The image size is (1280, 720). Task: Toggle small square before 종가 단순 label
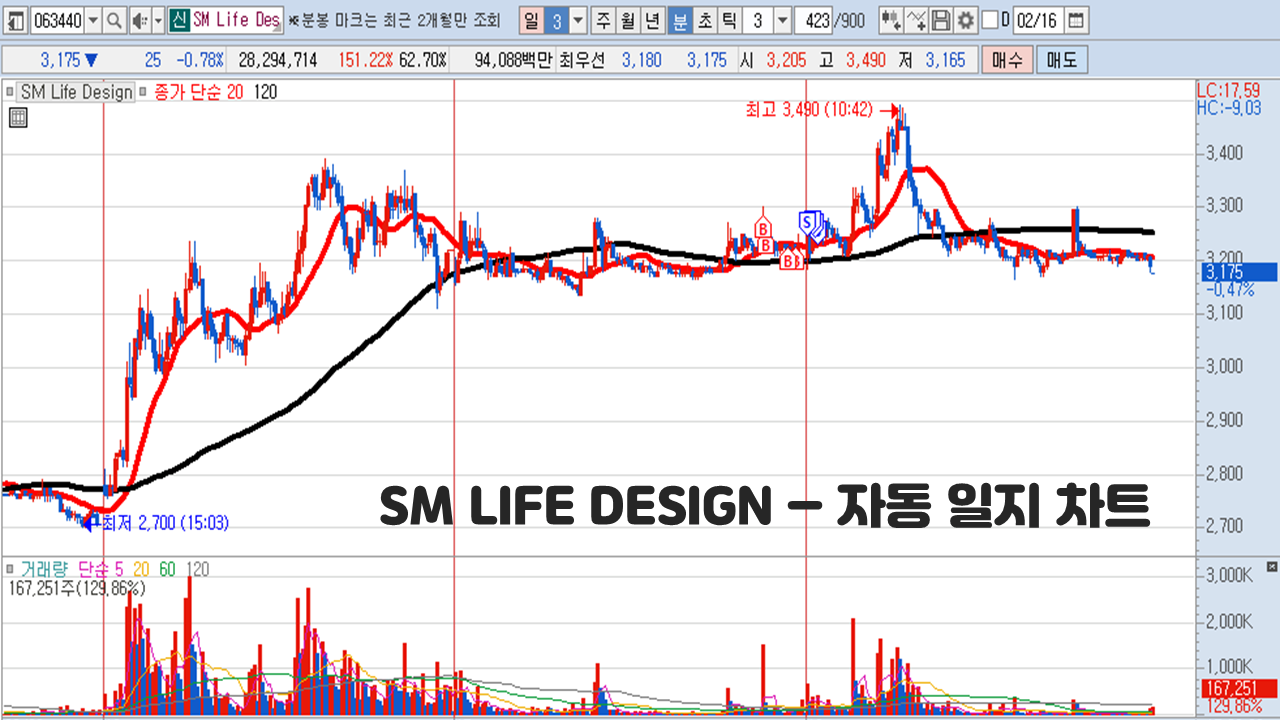(x=143, y=92)
